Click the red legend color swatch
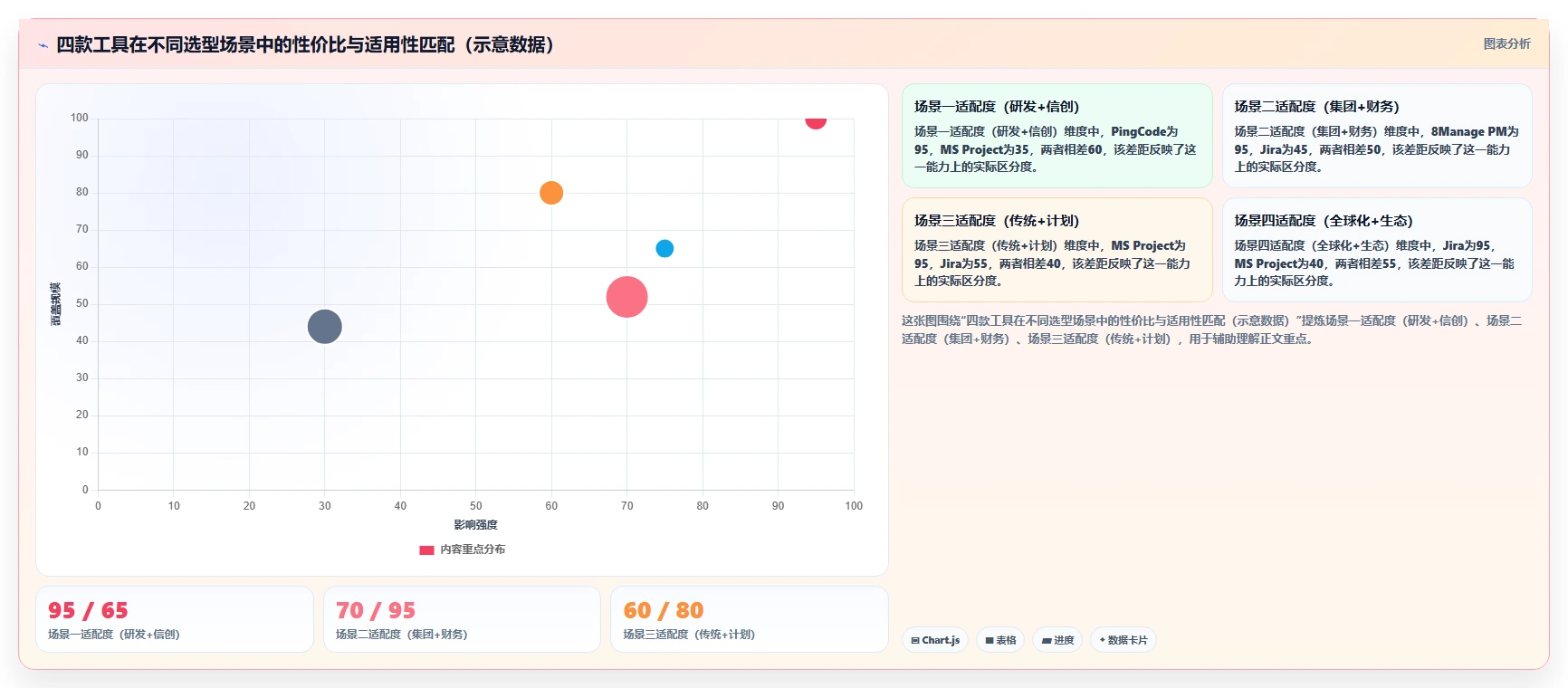This screenshot has width=1568, height=688. (x=426, y=549)
